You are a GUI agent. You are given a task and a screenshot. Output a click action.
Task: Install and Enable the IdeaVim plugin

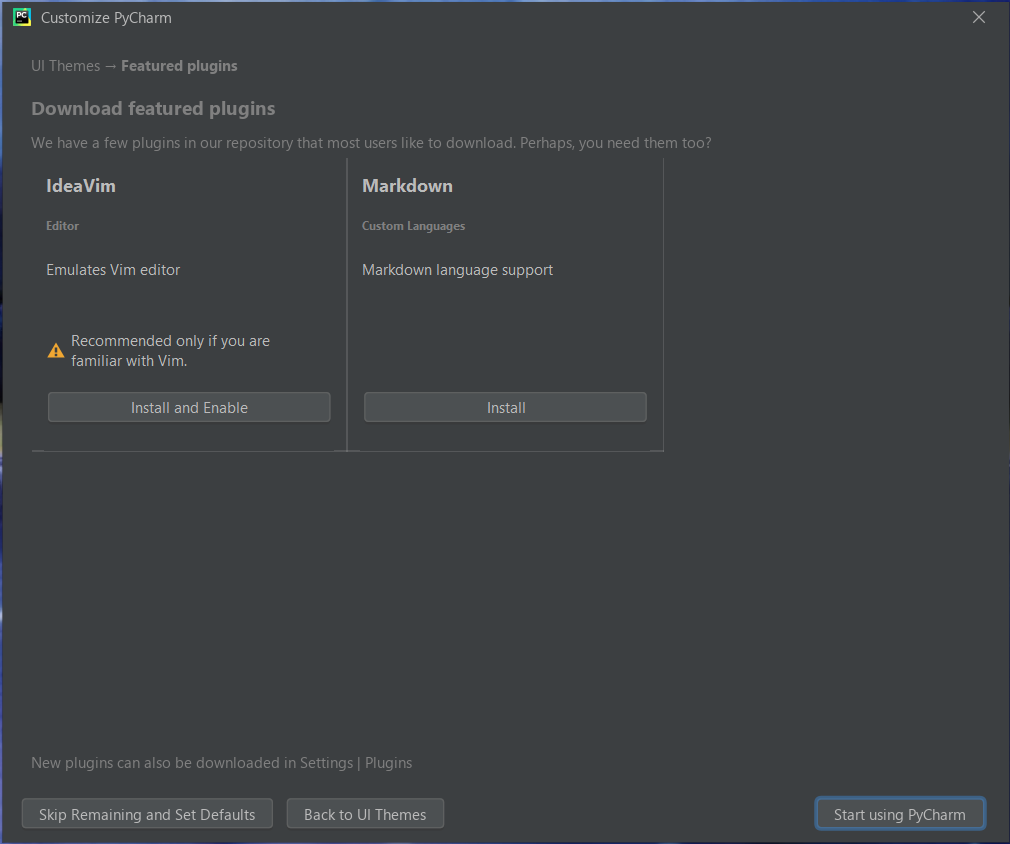[189, 407]
